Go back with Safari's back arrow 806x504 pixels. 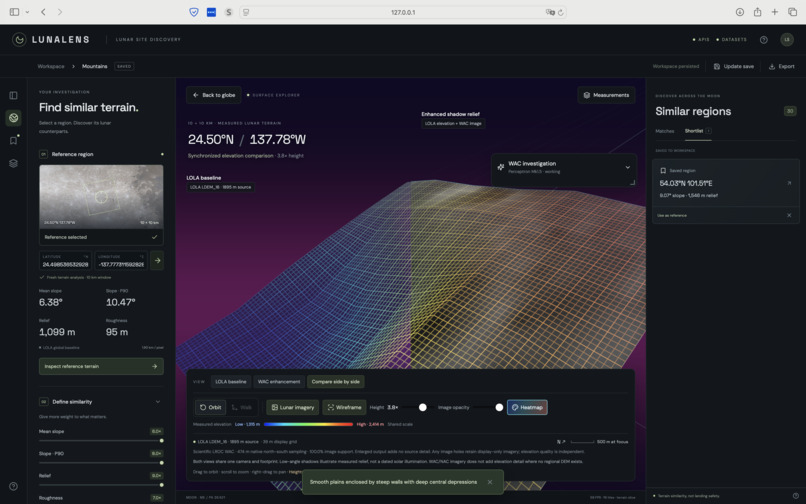click(43, 12)
